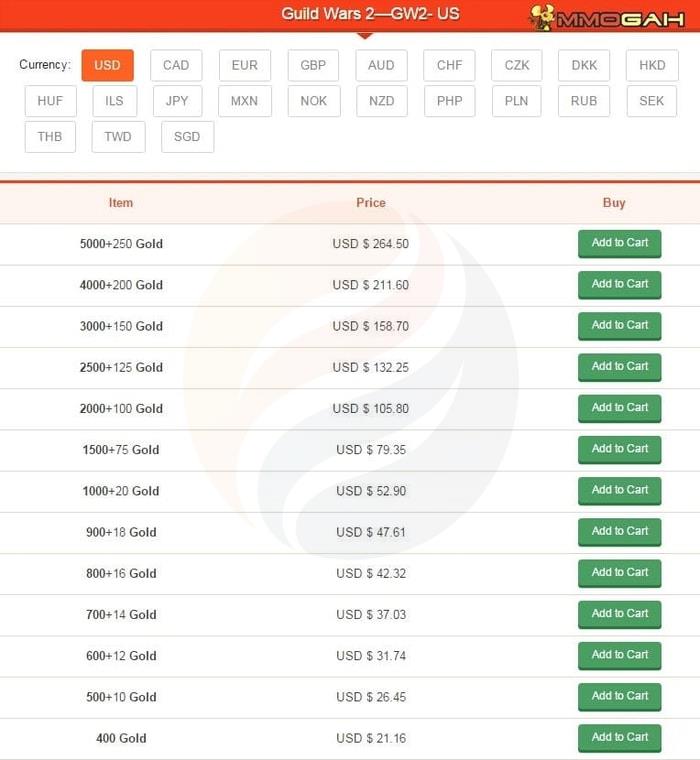Screen dimensions: 700x760
Task: Add 2500+125 Gold to cart
Action: [619, 366]
